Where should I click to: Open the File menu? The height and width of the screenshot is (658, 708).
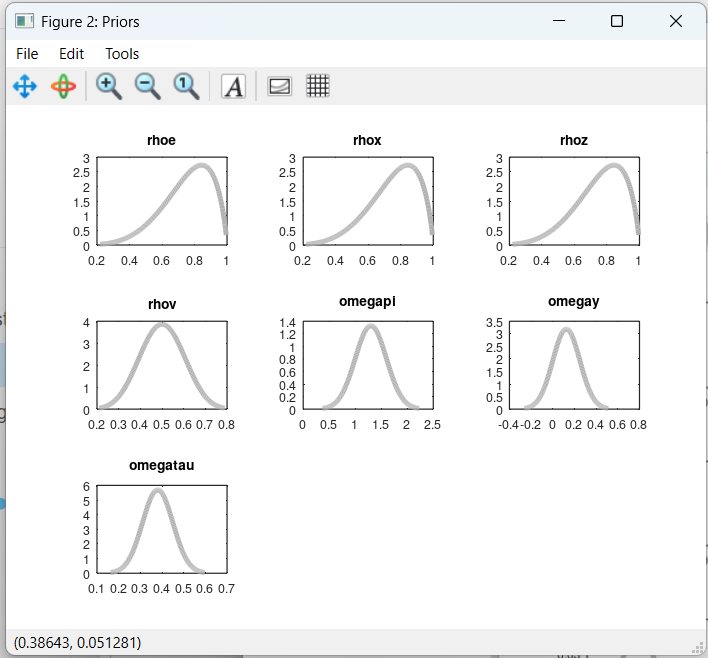tap(27, 54)
